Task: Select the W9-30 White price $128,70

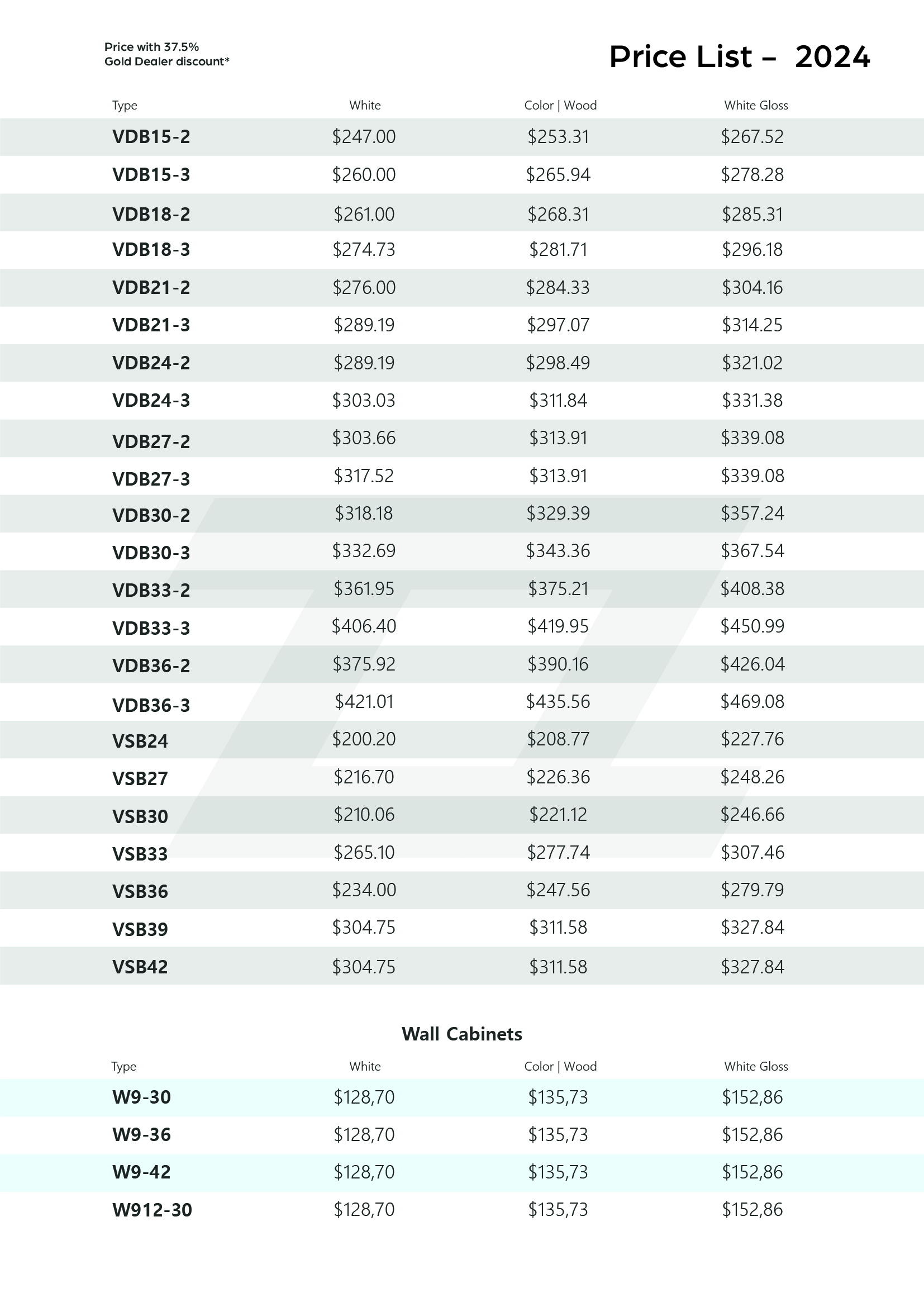Action: click(x=364, y=1097)
